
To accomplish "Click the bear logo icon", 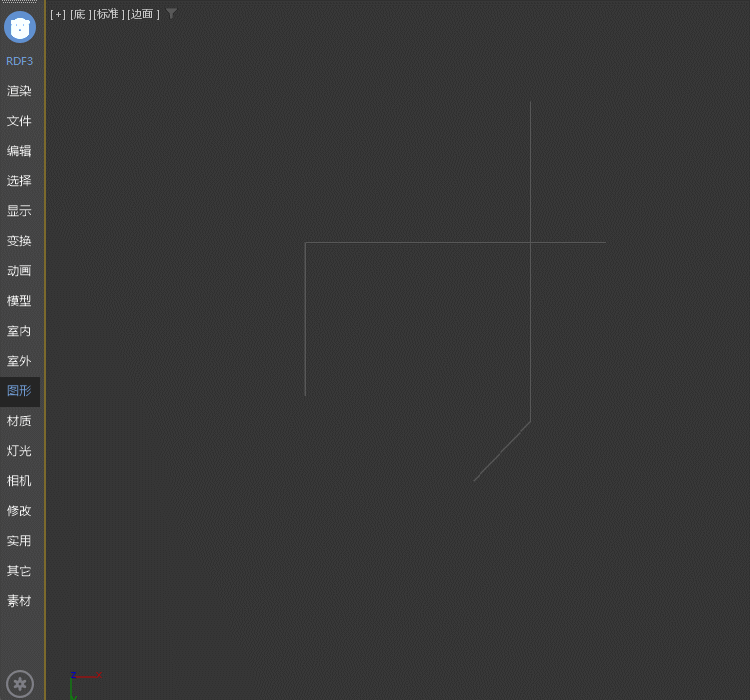I will [20, 27].
